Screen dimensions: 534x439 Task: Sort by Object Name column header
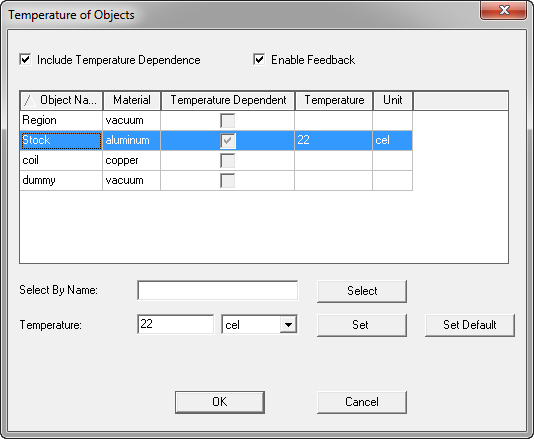coord(61,100)
